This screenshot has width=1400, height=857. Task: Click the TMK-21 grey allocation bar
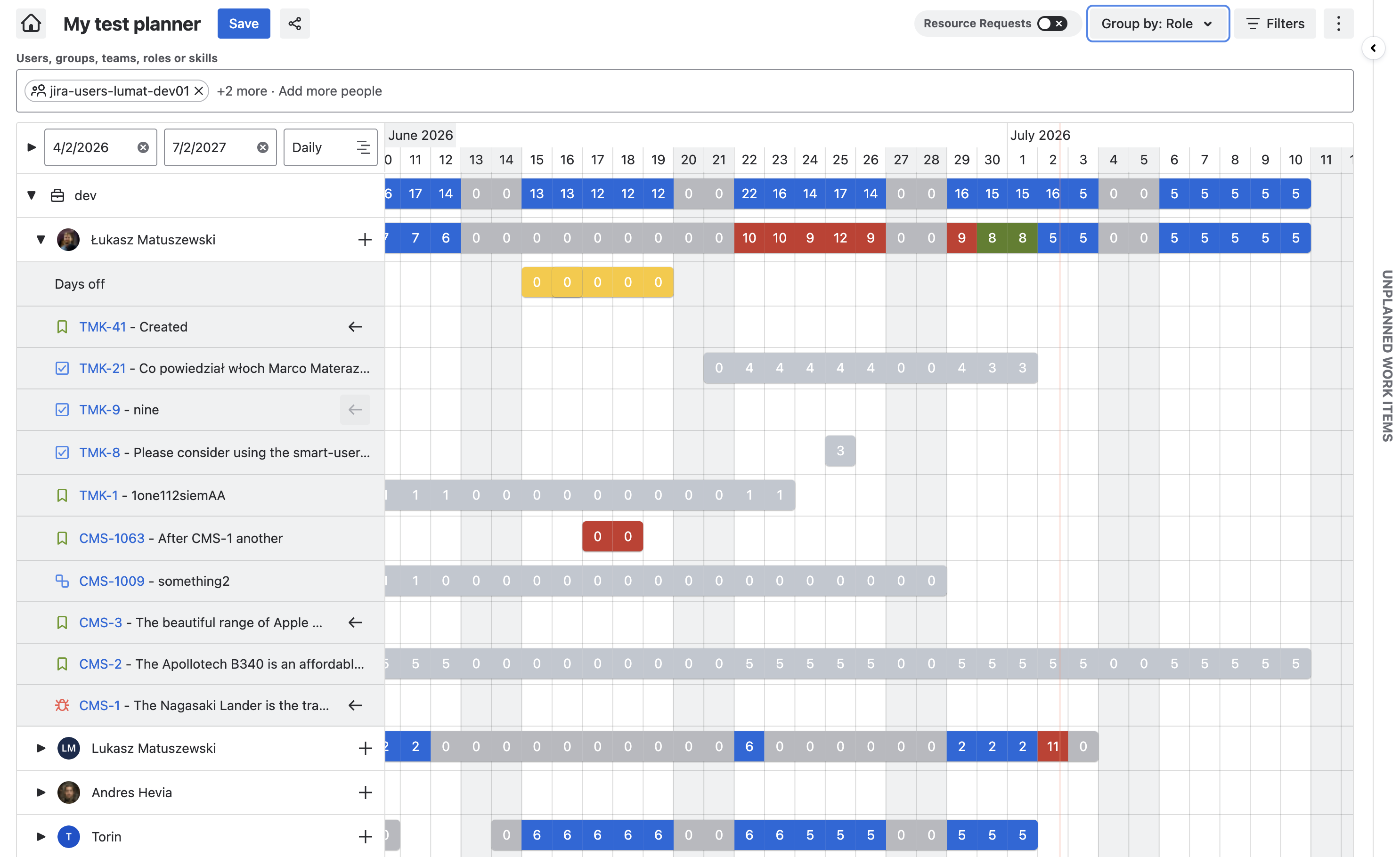coord(871,368)
